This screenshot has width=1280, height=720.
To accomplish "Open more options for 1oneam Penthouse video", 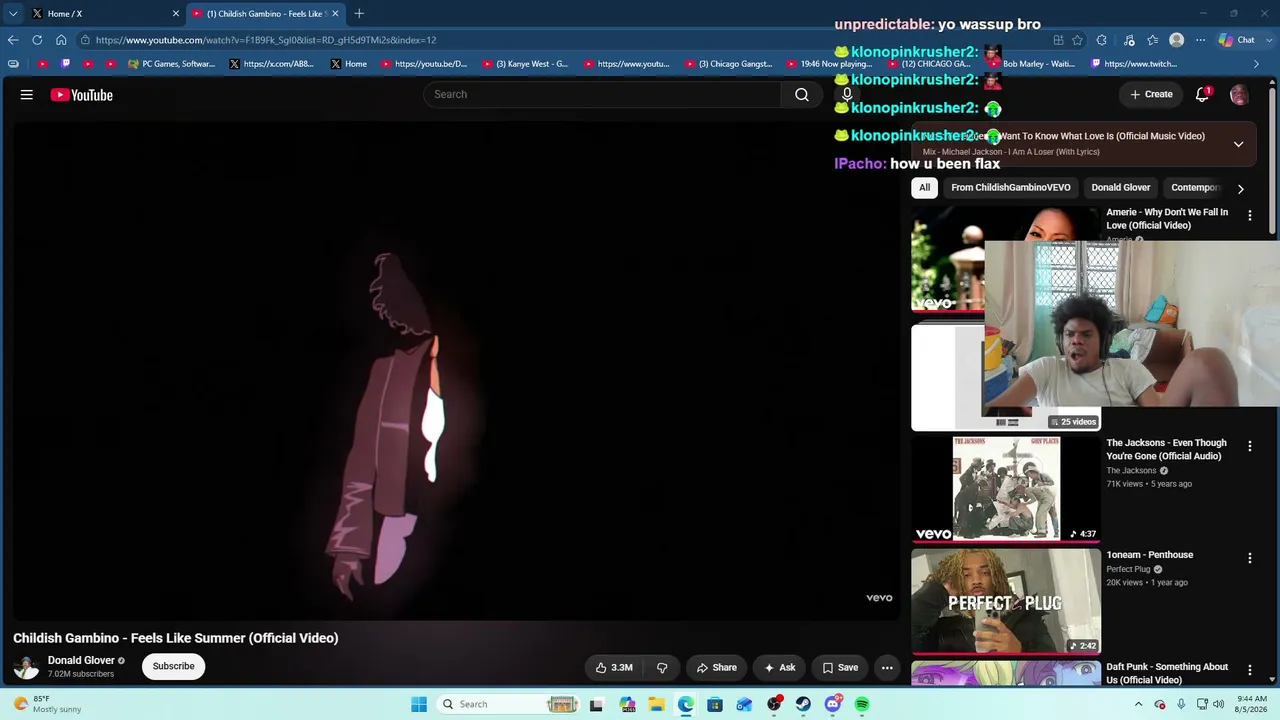I will click(x=1249, y=558).
